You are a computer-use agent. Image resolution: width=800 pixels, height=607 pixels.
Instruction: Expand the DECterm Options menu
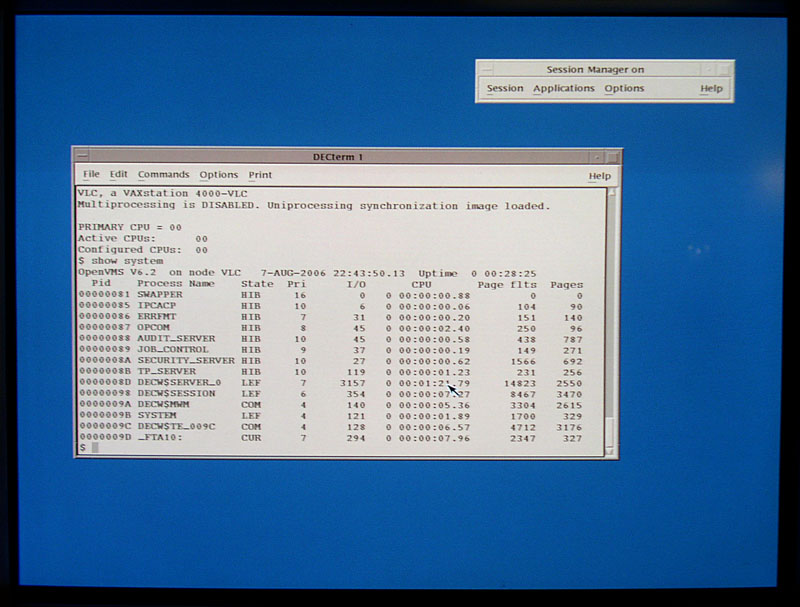tap(218, 175)
